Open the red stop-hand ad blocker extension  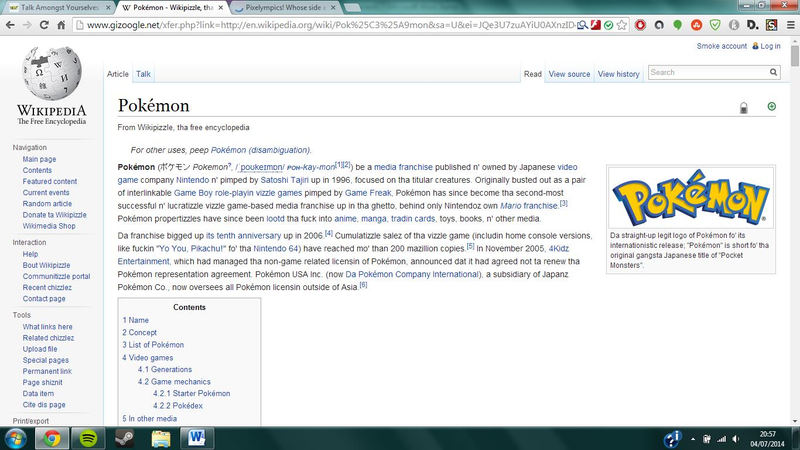point(640,25)
